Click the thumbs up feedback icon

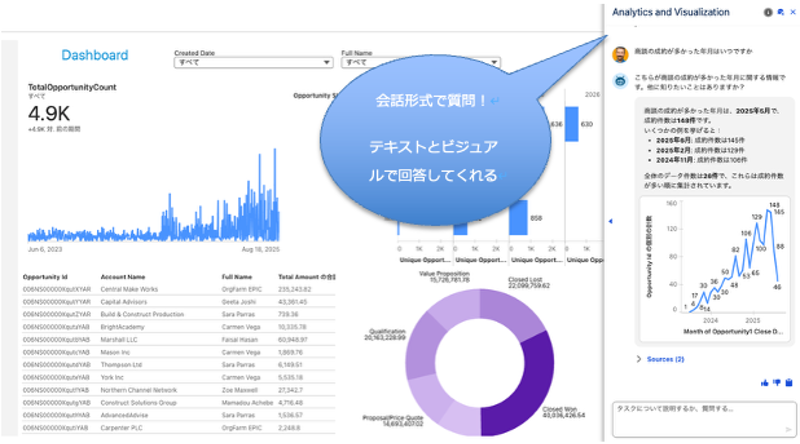click(x=765, y=382)
